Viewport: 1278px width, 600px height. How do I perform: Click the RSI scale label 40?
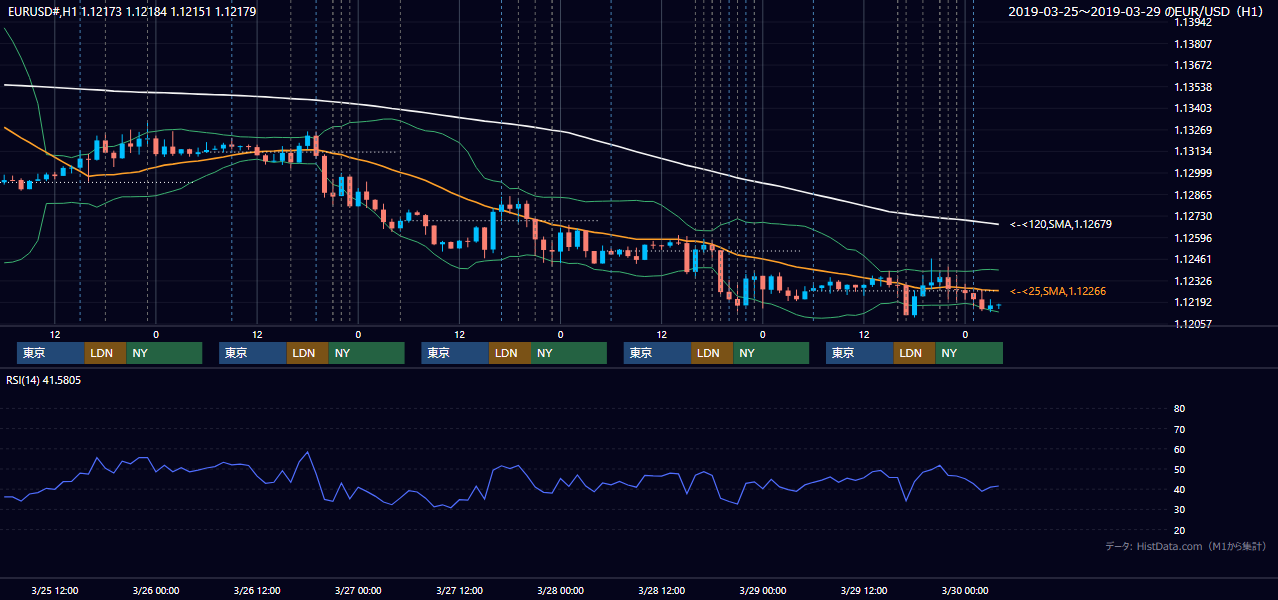[1179, 490]
